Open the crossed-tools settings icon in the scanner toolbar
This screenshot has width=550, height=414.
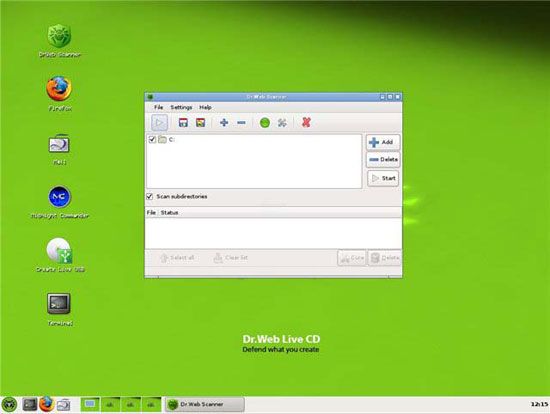click(x=282, y=122)
